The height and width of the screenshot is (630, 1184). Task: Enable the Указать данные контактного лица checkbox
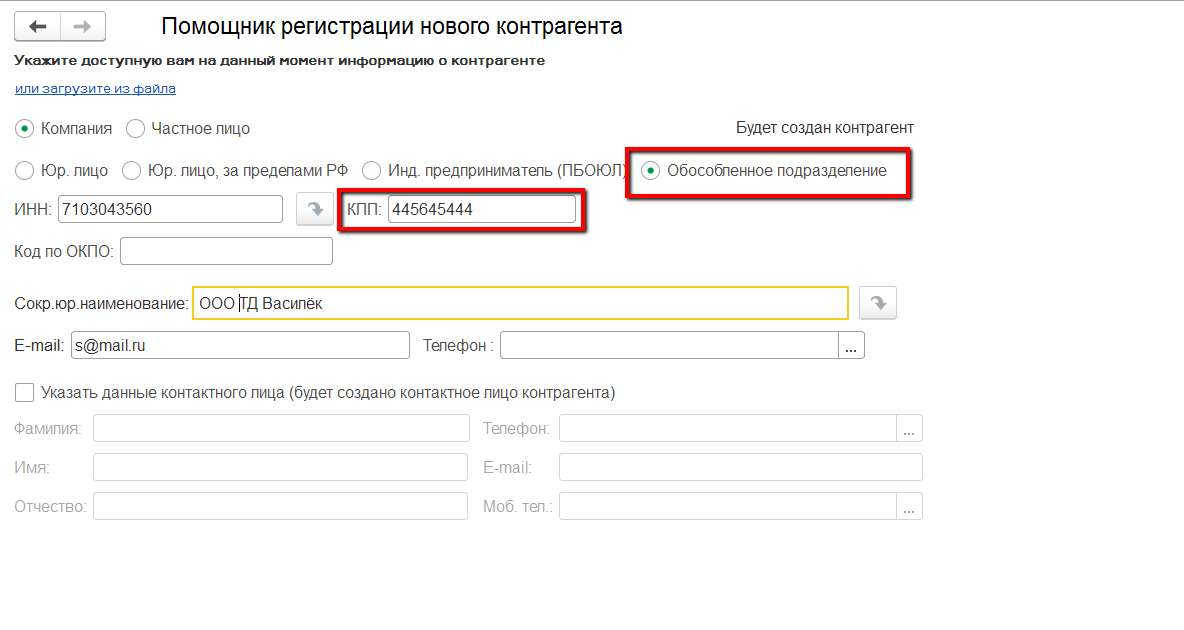24,392
